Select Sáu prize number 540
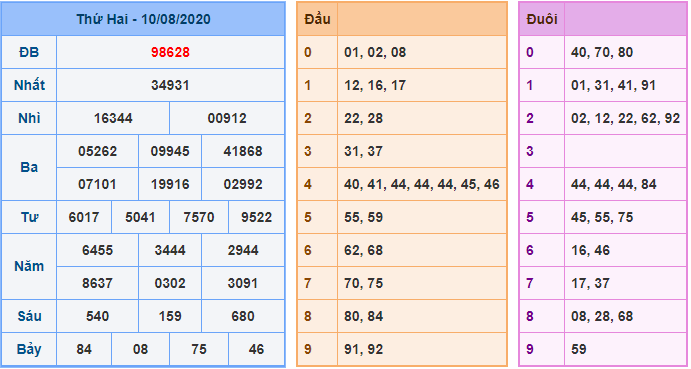This screenshot has width=691, height=369. click(x=97, y=316)
